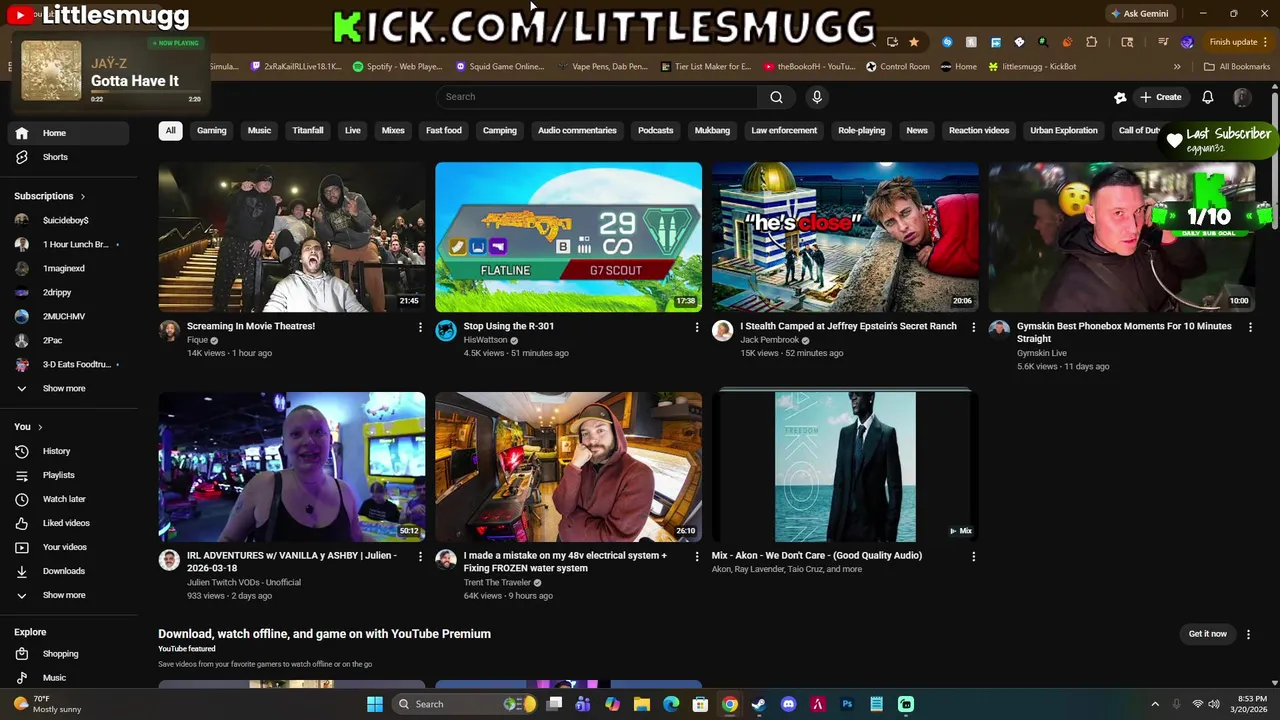Go to Shorts in the sidebar
Screen dimensions: 1280x720
tap(69, 157)
